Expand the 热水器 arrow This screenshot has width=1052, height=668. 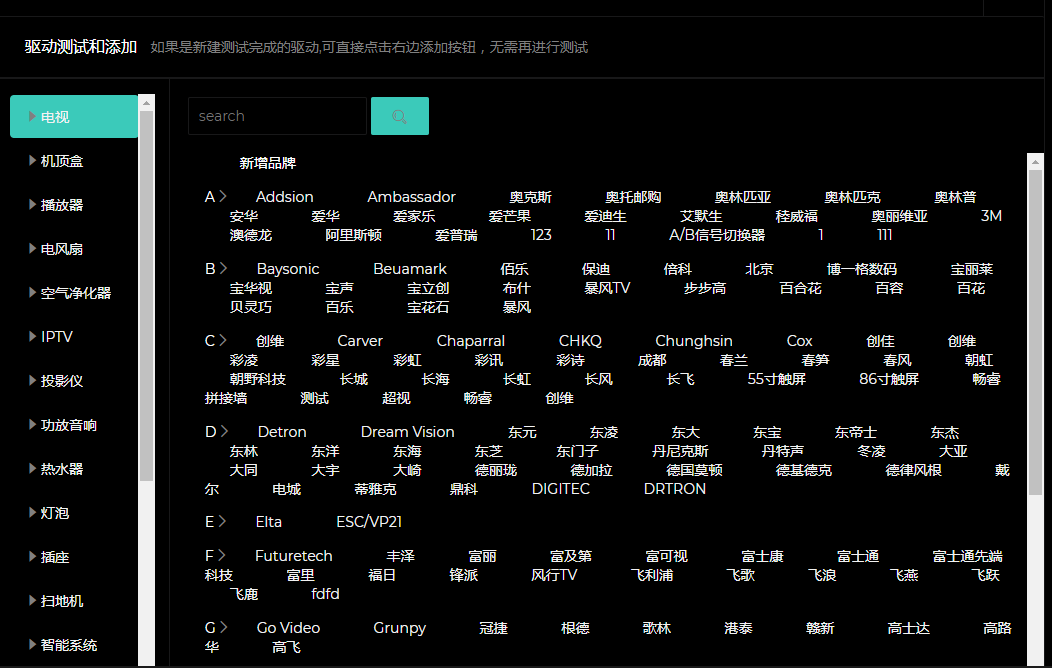32,468
